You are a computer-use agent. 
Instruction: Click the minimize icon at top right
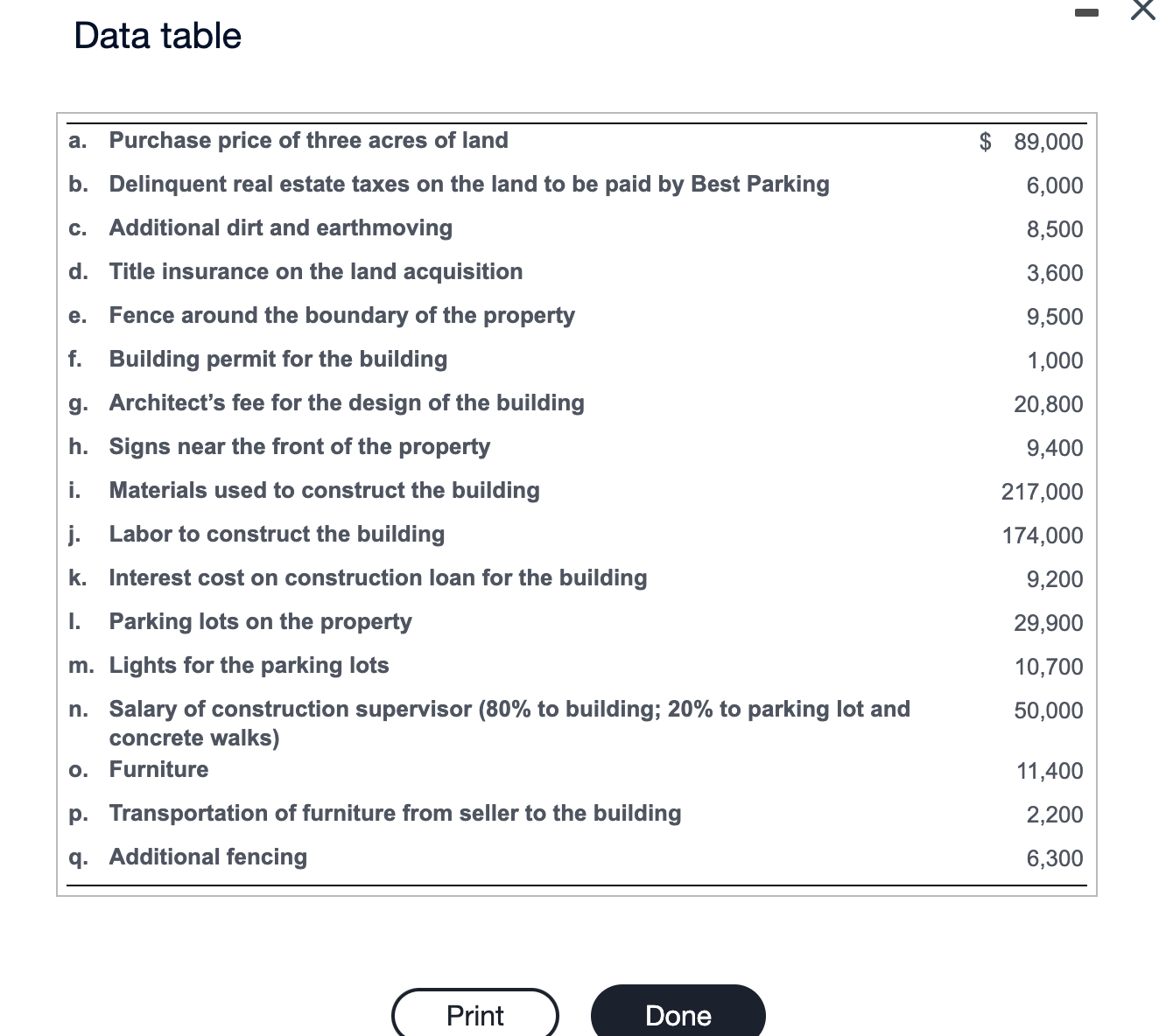click(x=1086, y=12)
